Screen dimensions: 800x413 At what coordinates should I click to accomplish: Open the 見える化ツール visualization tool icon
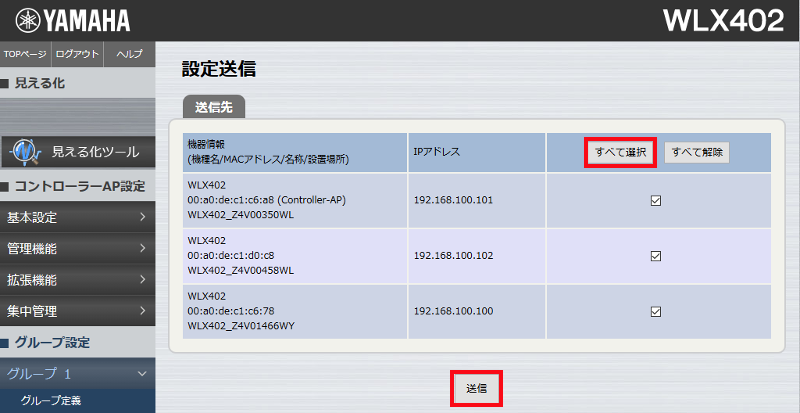pos(23,152)
